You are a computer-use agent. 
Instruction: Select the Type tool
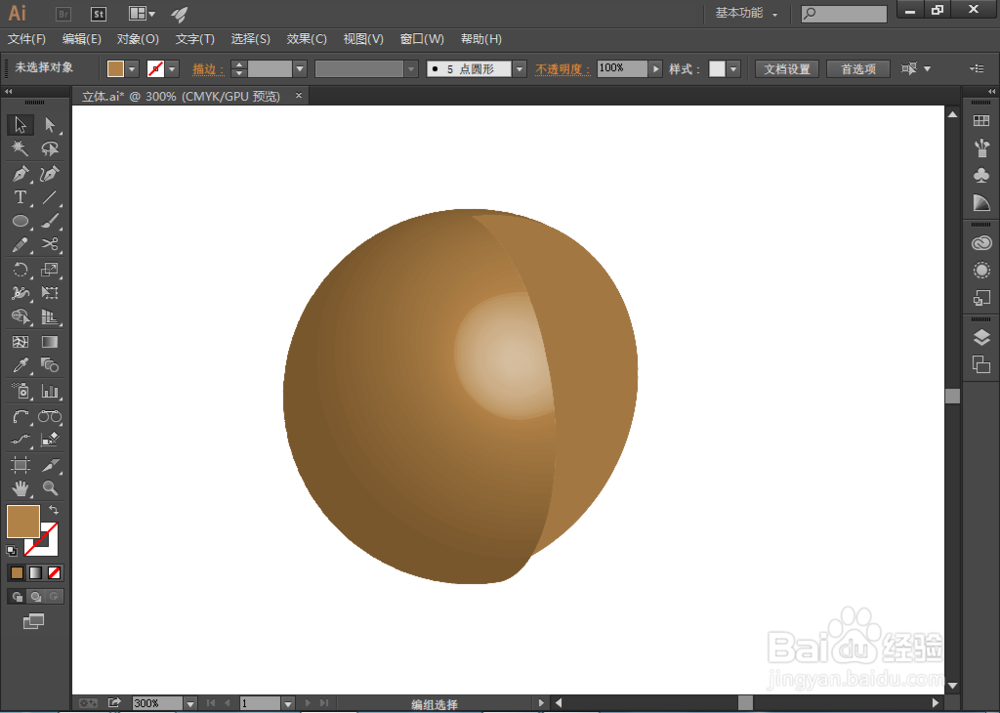pos(20,197)
